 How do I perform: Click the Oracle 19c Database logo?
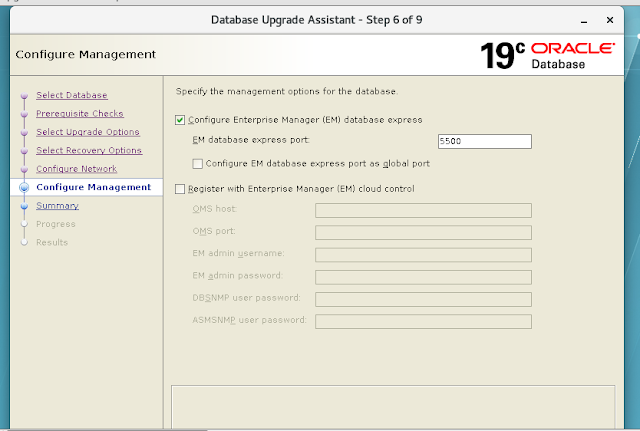pos(547,55)
